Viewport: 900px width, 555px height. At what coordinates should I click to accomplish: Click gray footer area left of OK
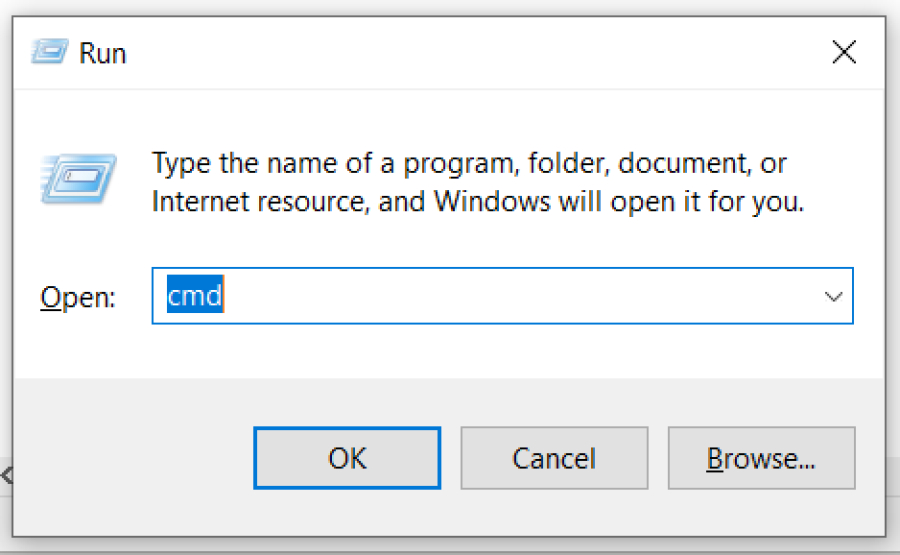(130, 458)
